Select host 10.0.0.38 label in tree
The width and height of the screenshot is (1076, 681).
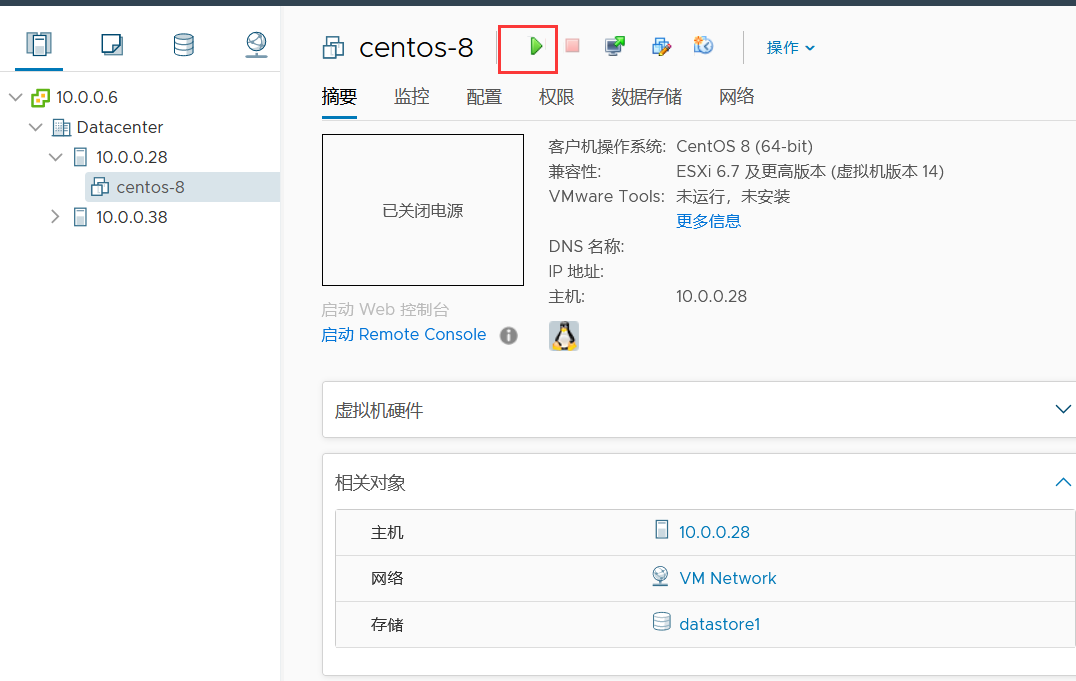click(132, 217)
